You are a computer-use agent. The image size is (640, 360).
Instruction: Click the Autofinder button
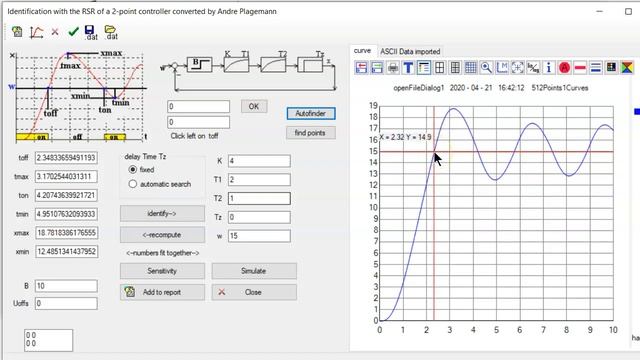pos(311,113)
